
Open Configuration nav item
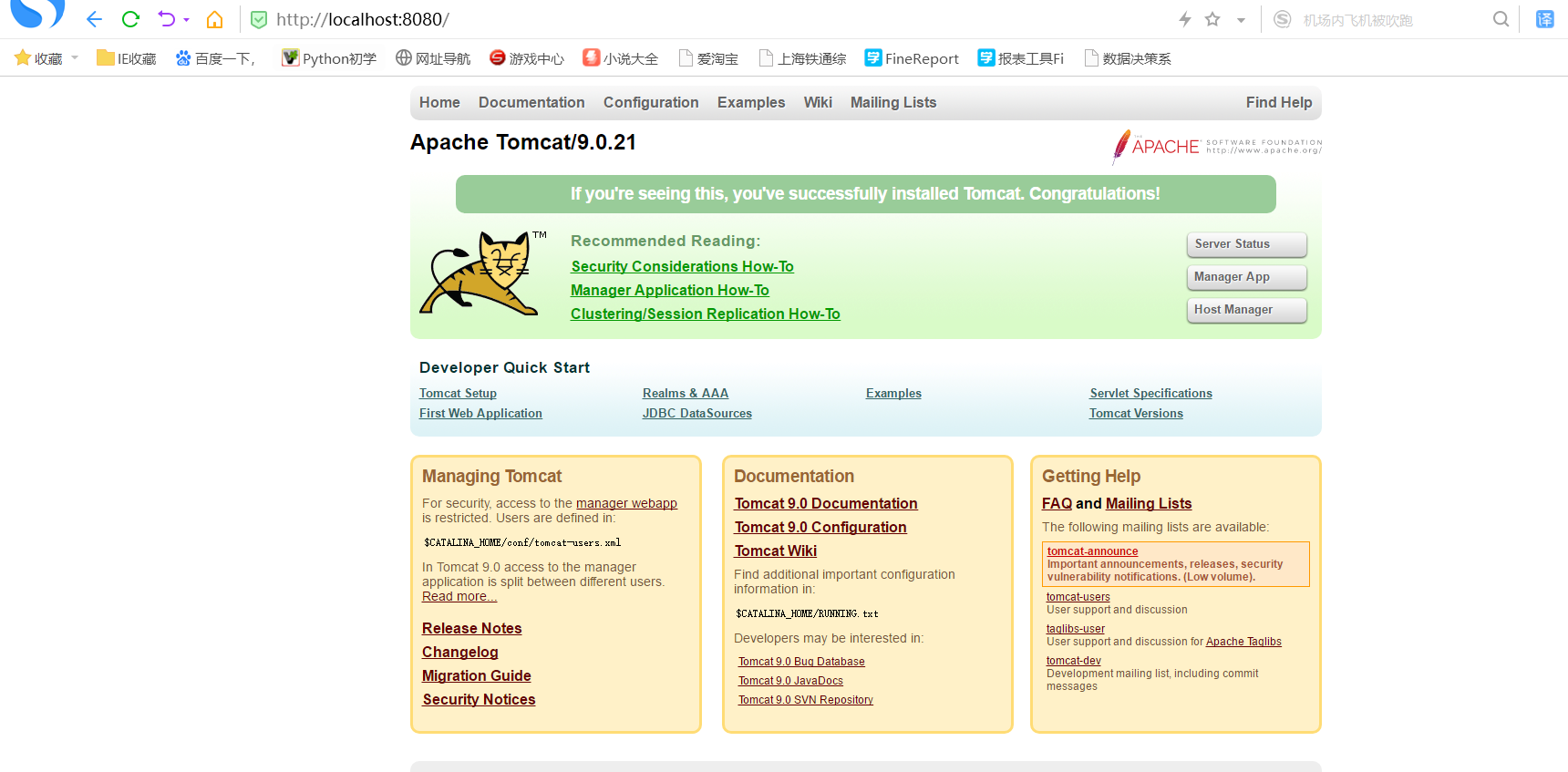(x=651, y=102)
